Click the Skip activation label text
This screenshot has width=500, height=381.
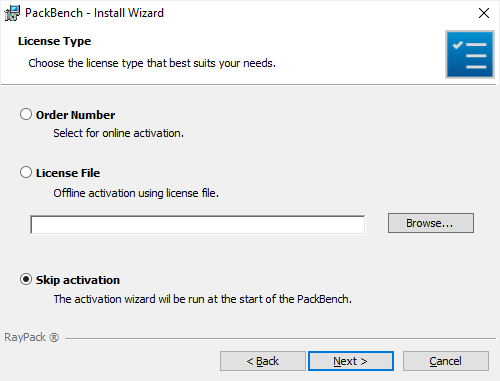(78, 280)
